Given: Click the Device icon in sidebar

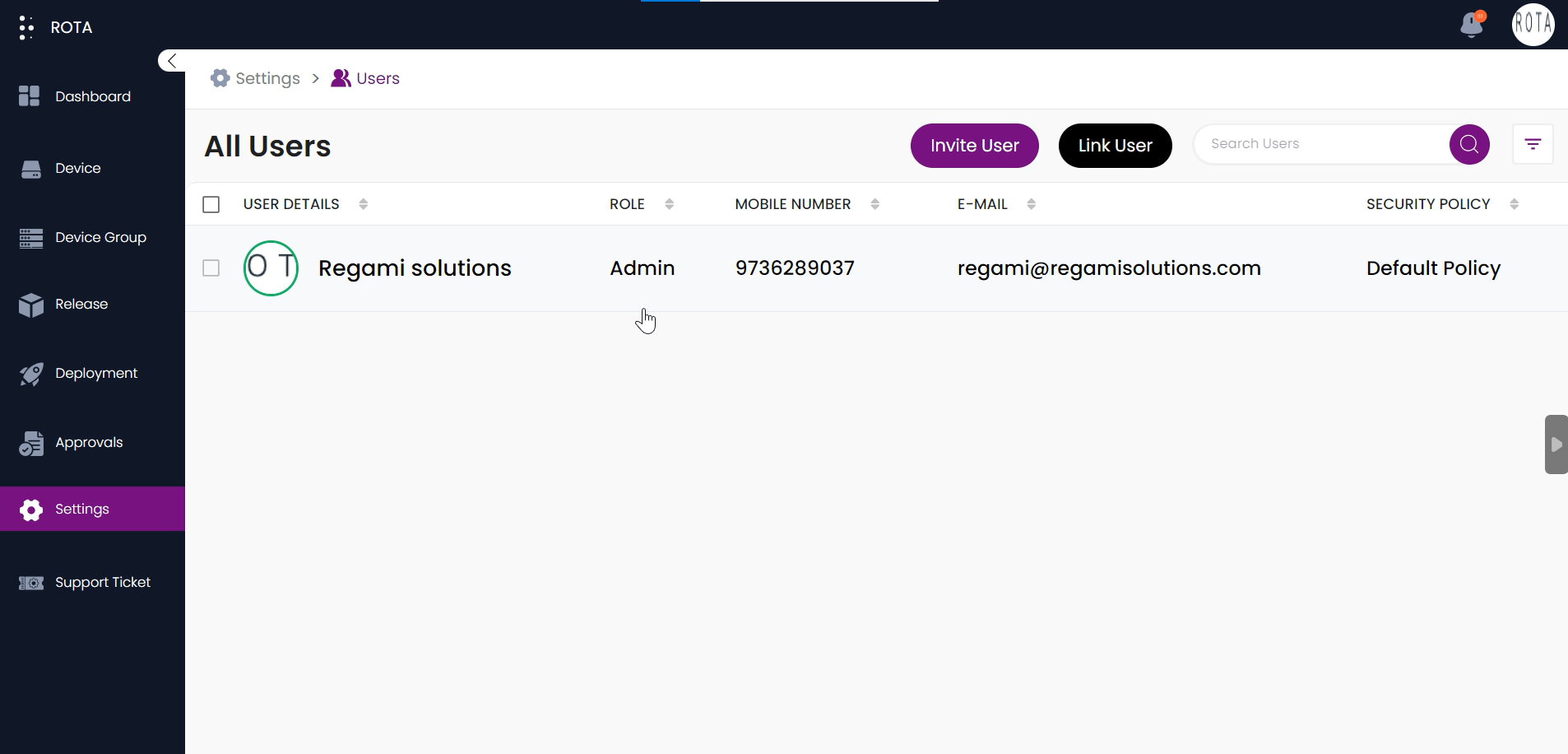Looking at the screenshot, I should click(31, 169).
